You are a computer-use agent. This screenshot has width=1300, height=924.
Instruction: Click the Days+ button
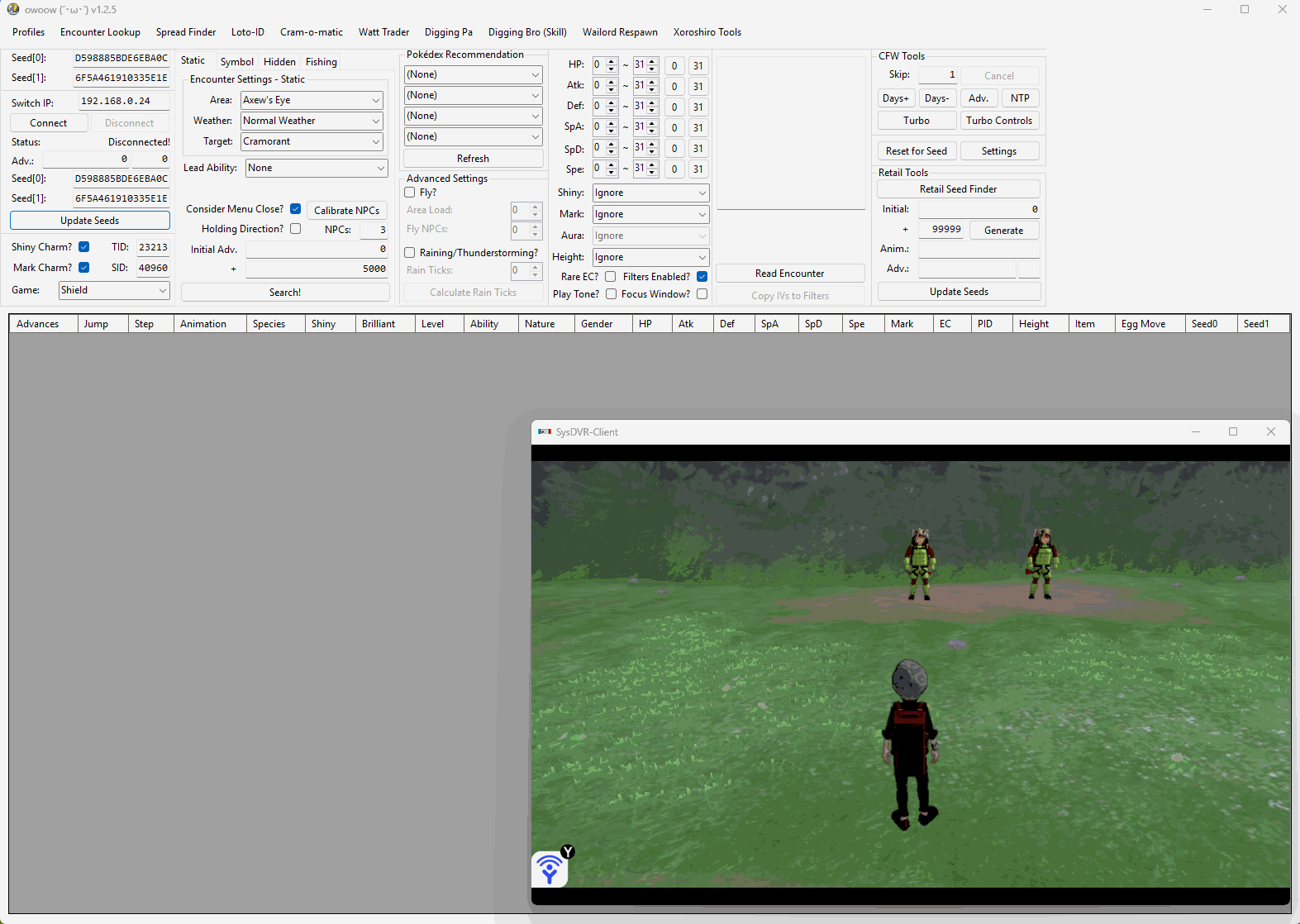[896, 98]
